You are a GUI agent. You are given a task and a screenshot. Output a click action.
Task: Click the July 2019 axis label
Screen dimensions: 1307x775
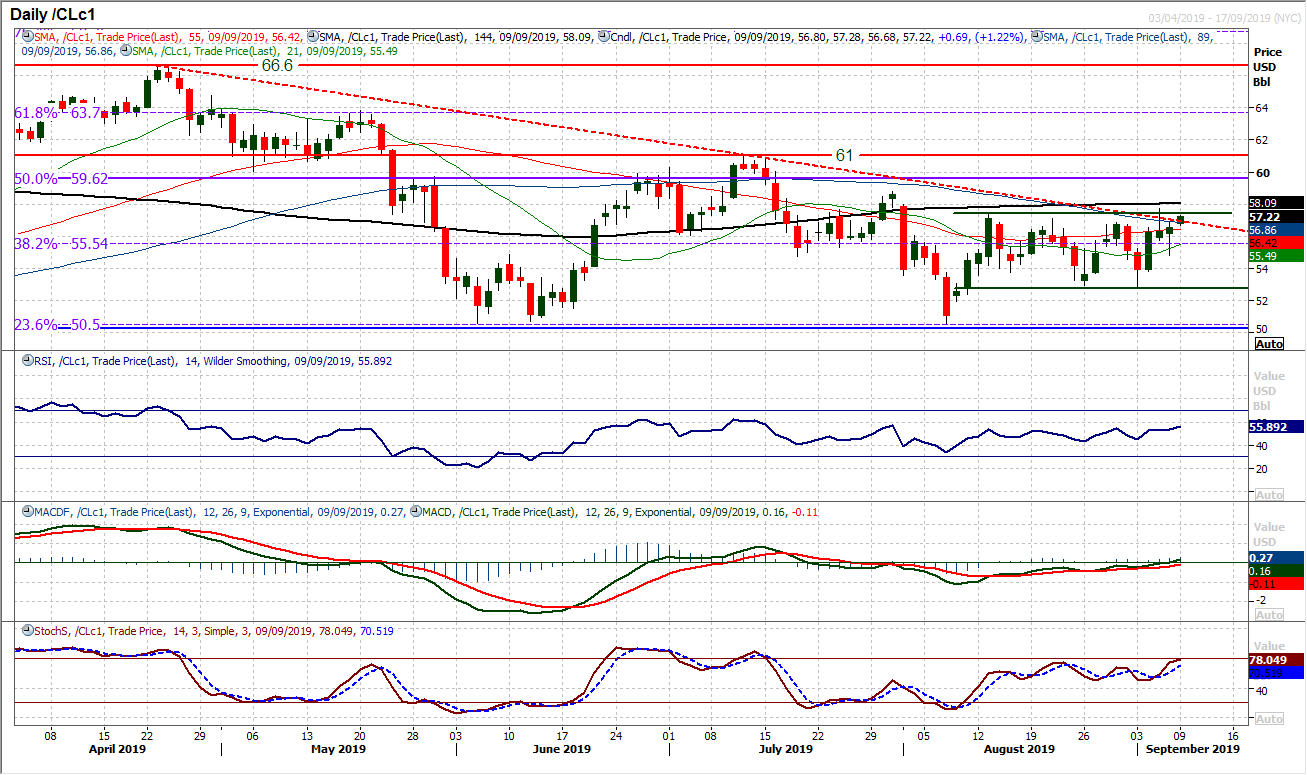point(784,748)
